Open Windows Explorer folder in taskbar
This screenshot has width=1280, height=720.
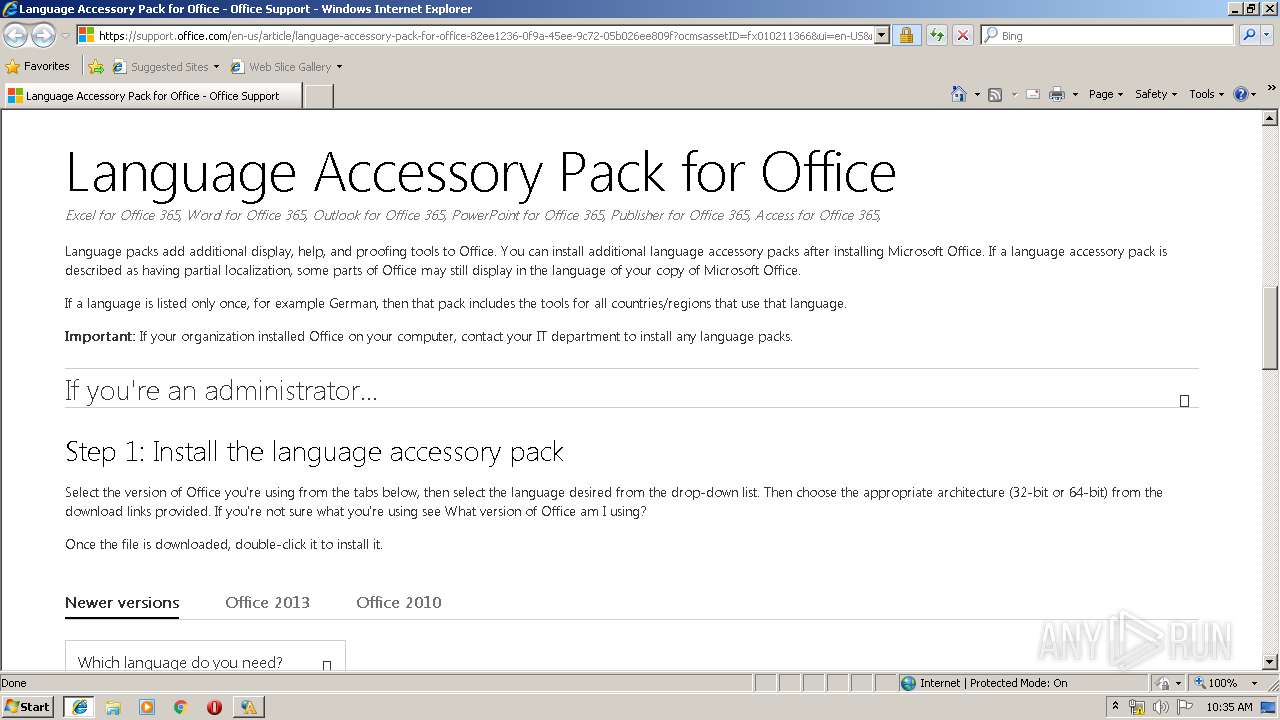[113, 707]
